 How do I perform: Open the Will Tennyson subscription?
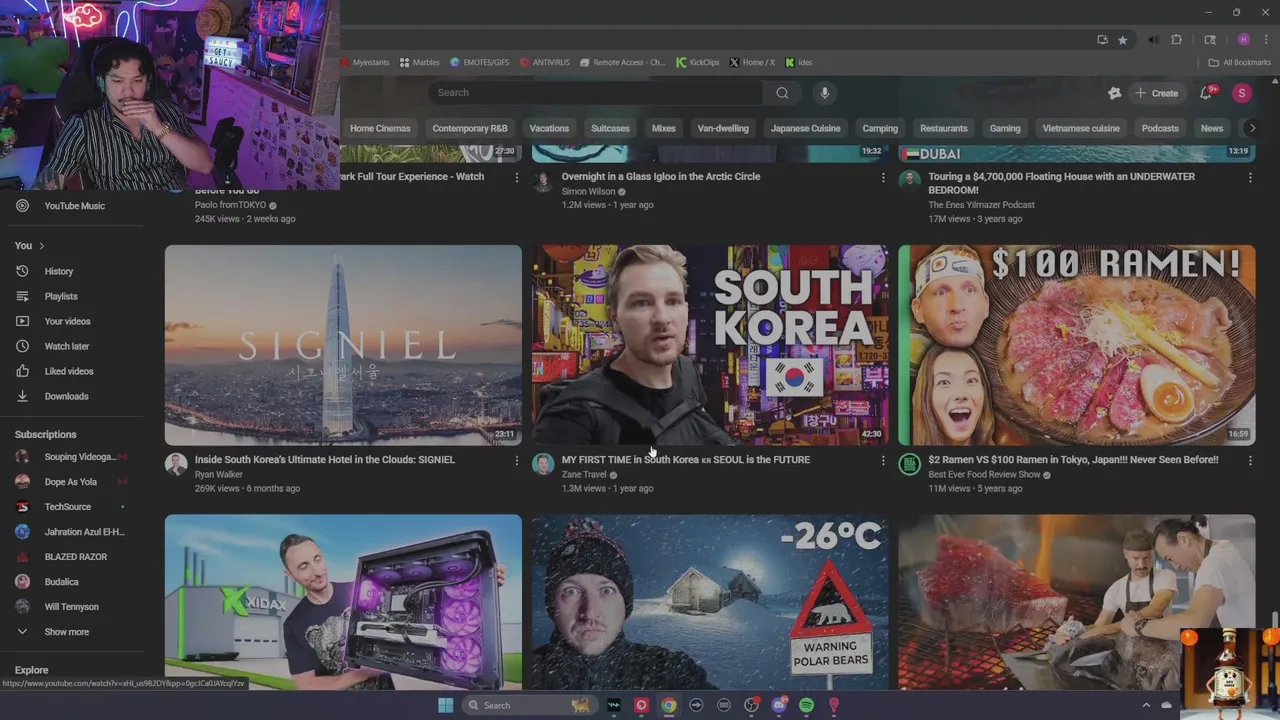[x=71, y=607]
